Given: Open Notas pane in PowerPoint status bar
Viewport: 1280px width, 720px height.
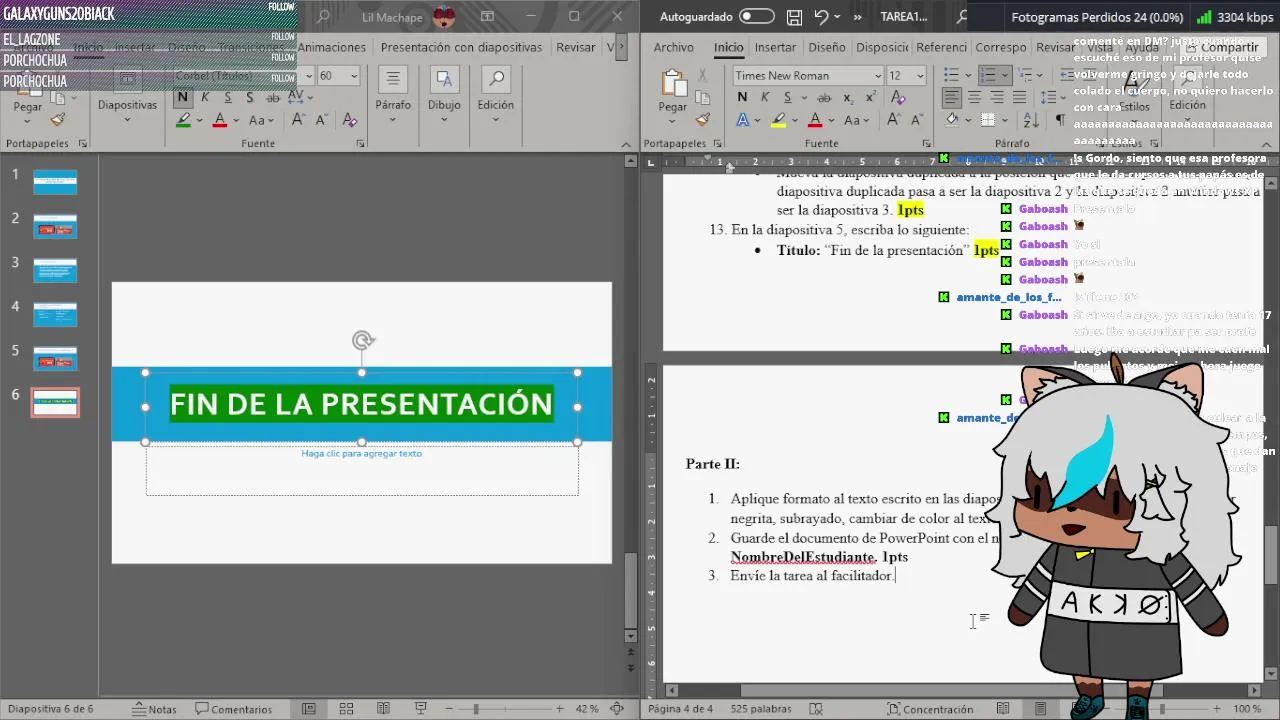Looking at the screenshot, I should coord(155,709).
